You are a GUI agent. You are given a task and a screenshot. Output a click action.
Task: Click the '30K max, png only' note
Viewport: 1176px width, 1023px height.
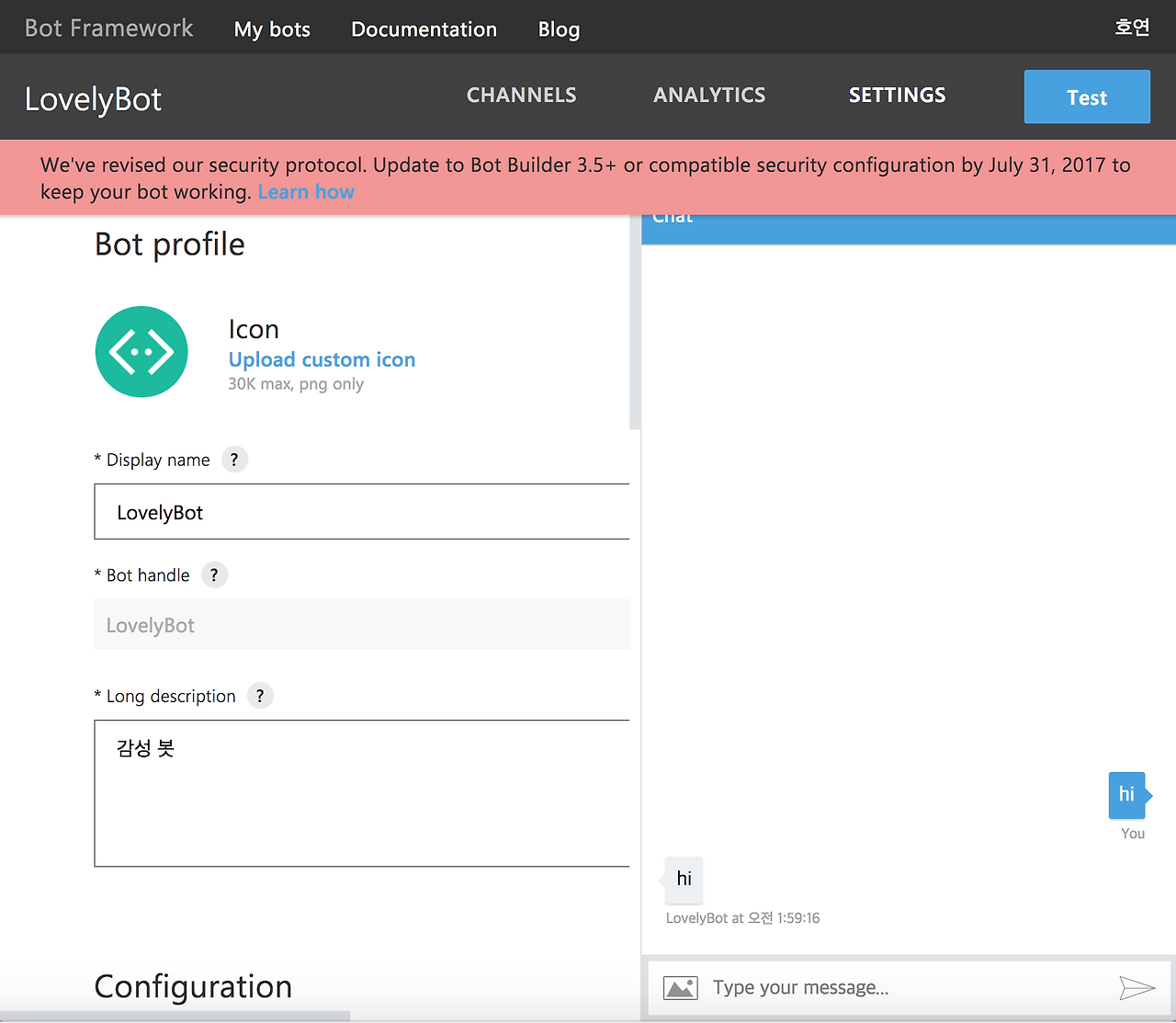click(x=296, y=384)
